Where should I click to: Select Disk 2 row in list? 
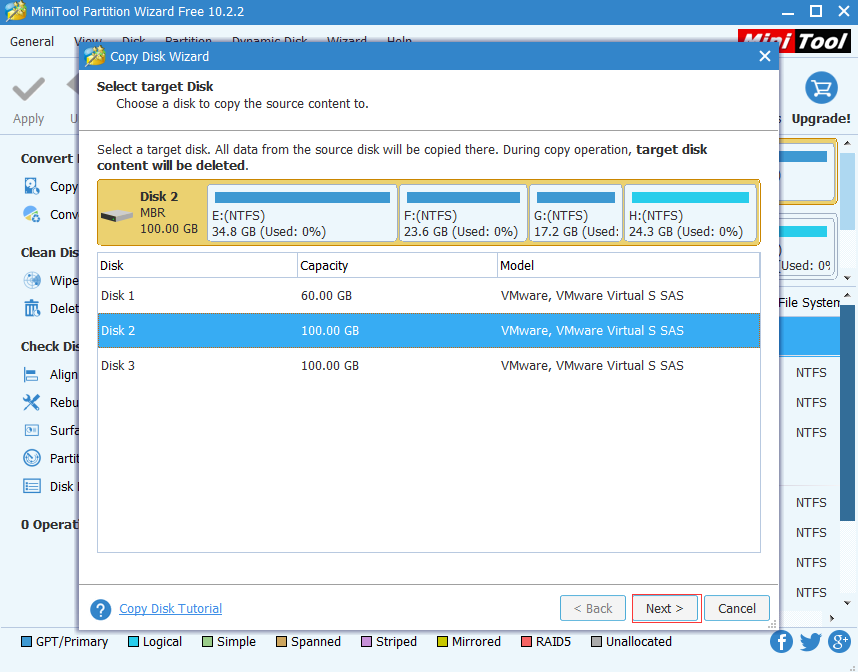coord(428,331)
